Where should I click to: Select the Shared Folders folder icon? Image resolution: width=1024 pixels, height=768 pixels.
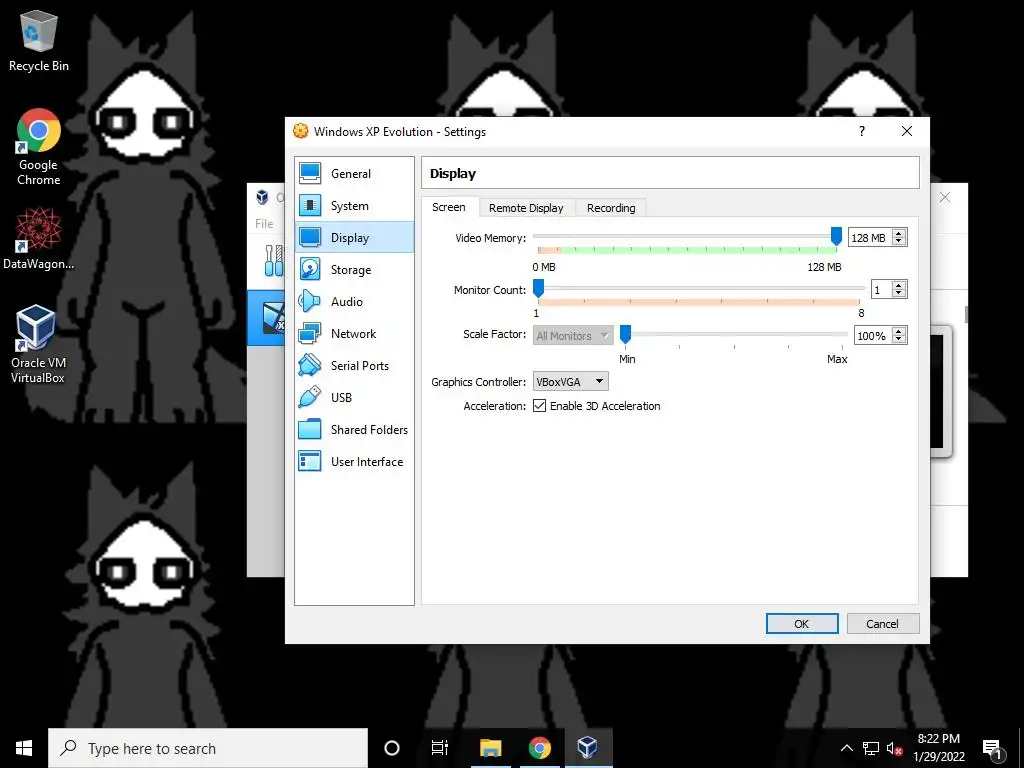point(310,429)
